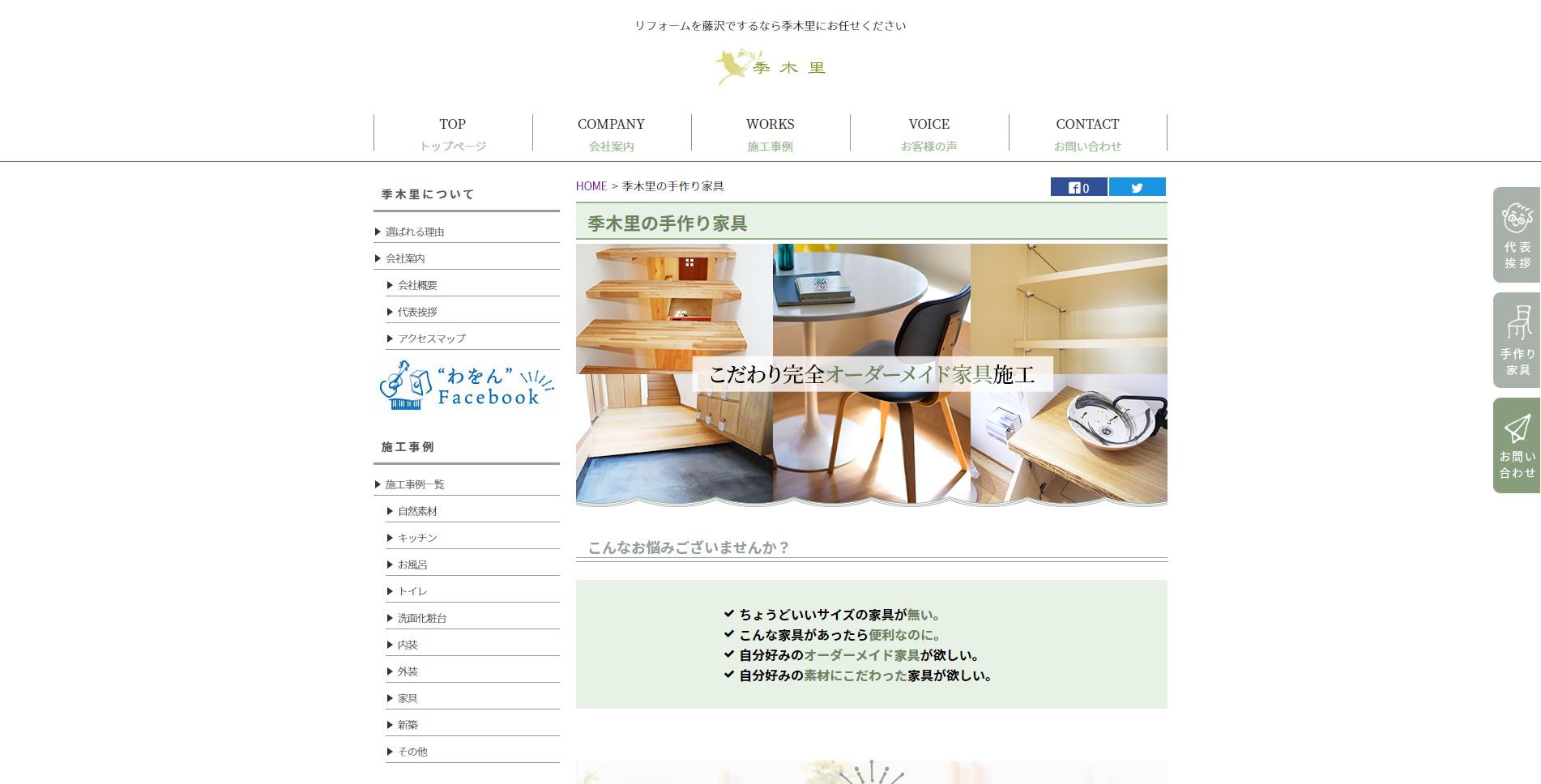This screenshot has height=784, width=1541.
Task: Open アクセスマップ sidebar link
Action: point(472,339)
